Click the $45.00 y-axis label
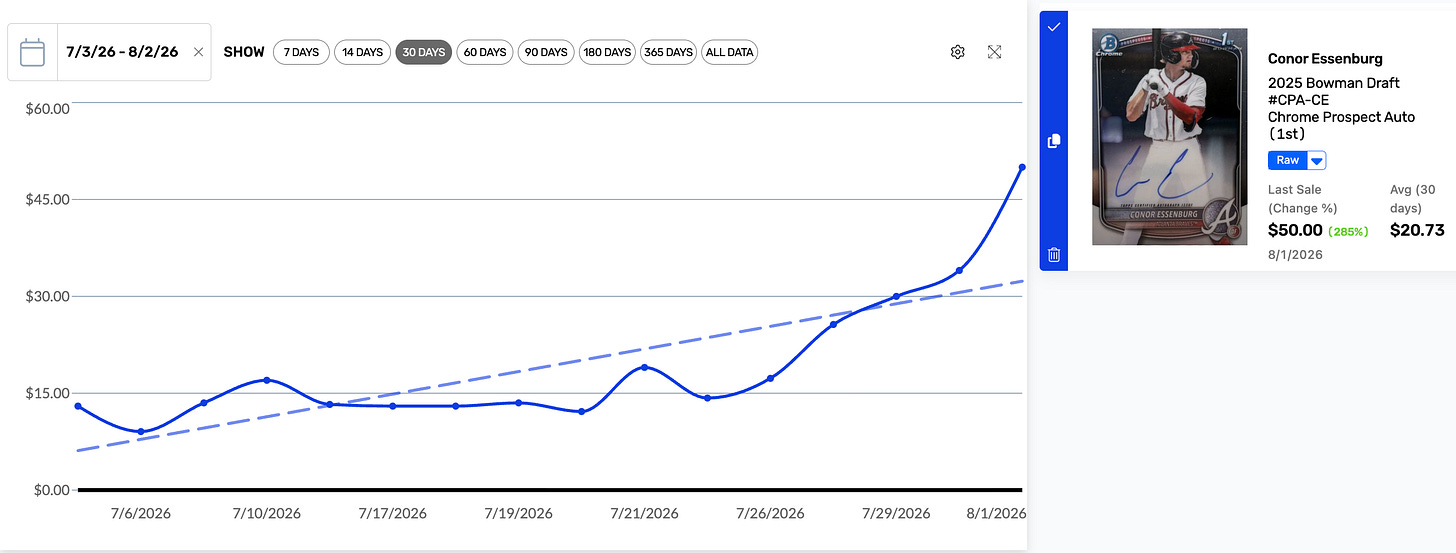The height and width of the screenshot is (553, 1456). click(x=48, y=199)
